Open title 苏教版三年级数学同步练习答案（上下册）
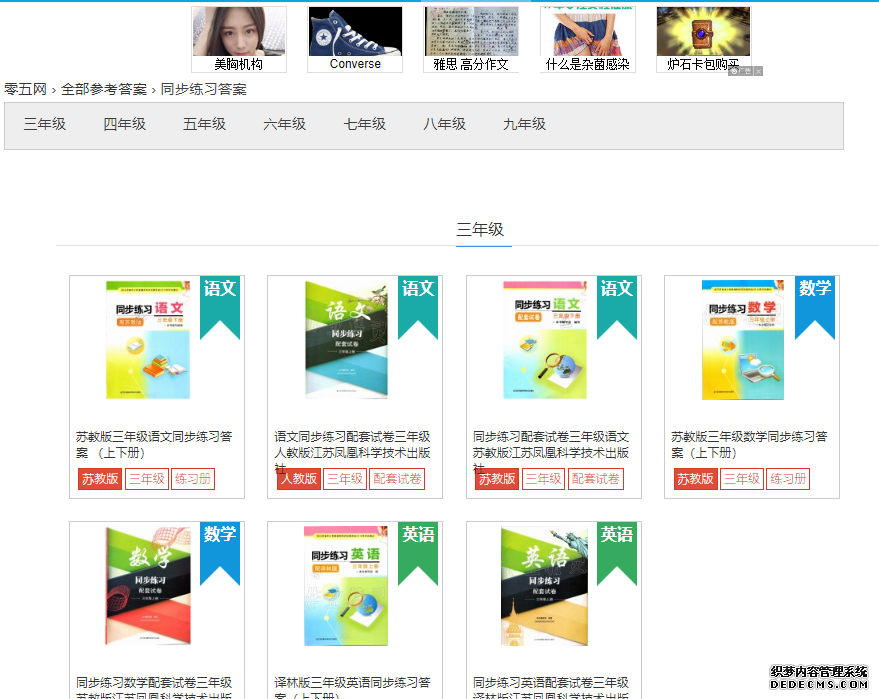The image size is (879, 699). click(x=750, y=445)
